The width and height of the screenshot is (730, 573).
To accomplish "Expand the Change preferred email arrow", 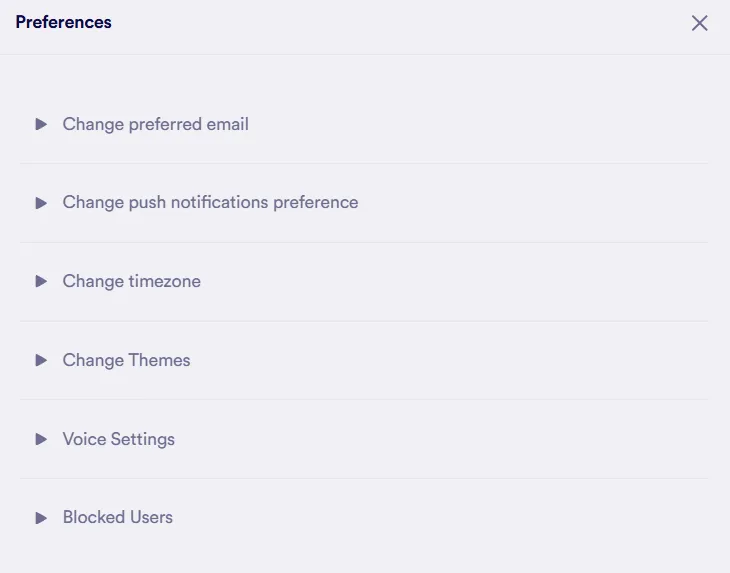I will (x=41, y=124).
